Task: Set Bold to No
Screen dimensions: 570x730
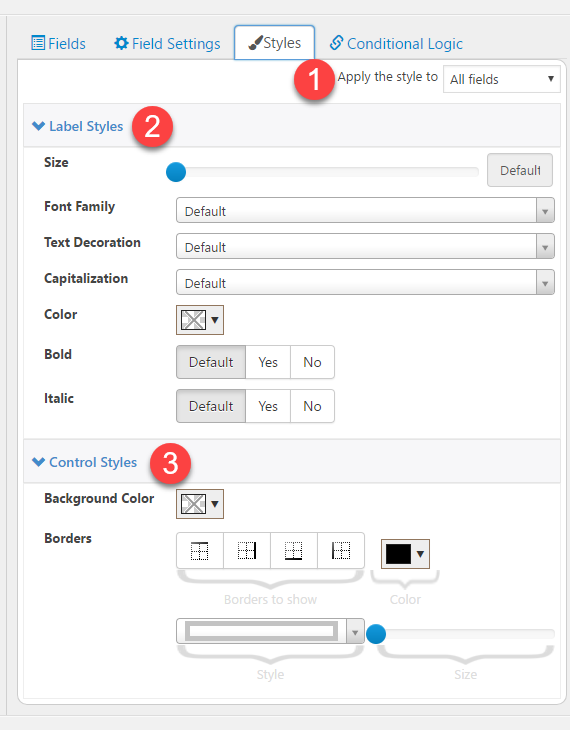Action: coord(312,362)
